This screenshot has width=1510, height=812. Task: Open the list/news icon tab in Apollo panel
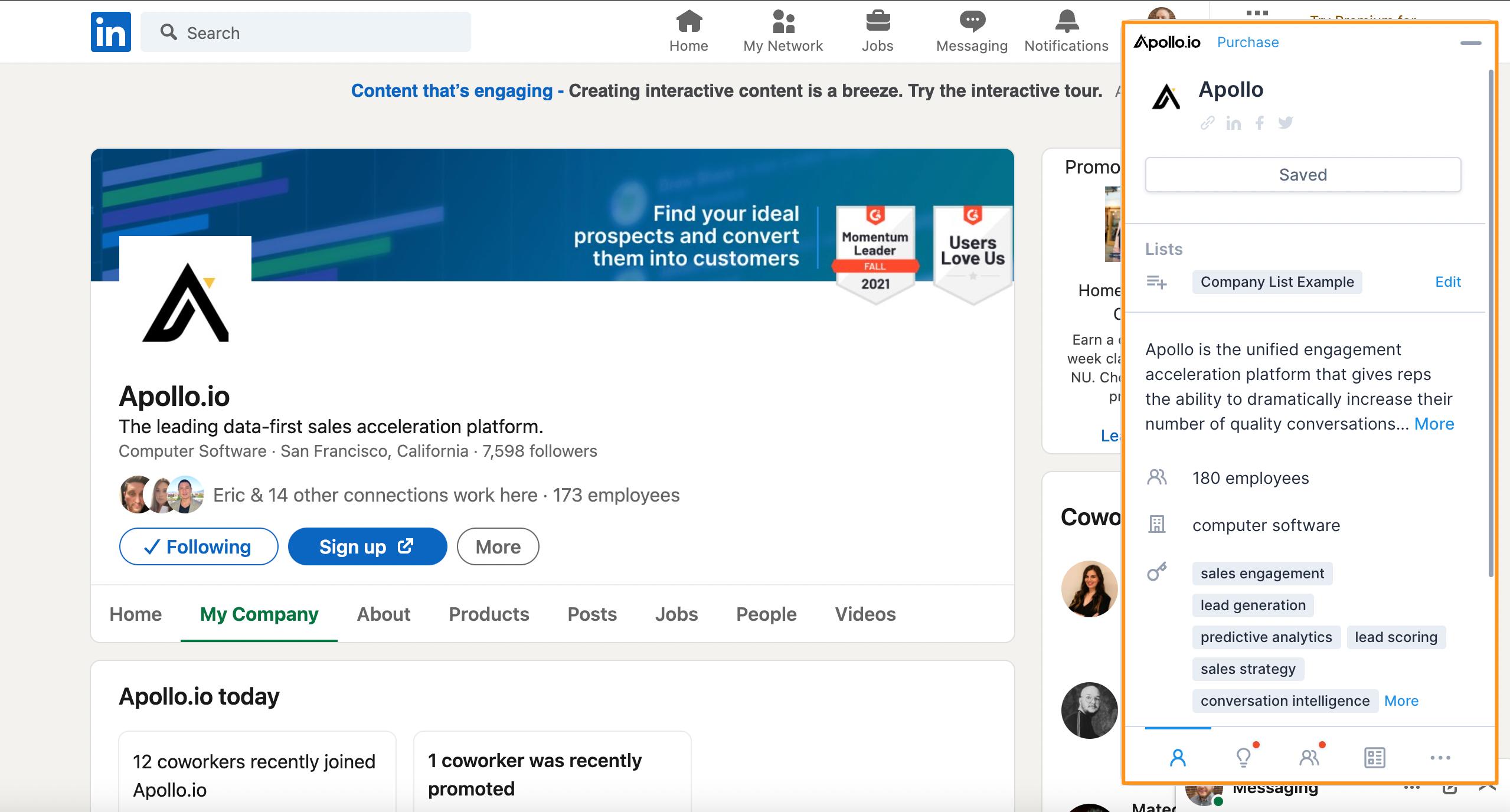(1375, 758)
